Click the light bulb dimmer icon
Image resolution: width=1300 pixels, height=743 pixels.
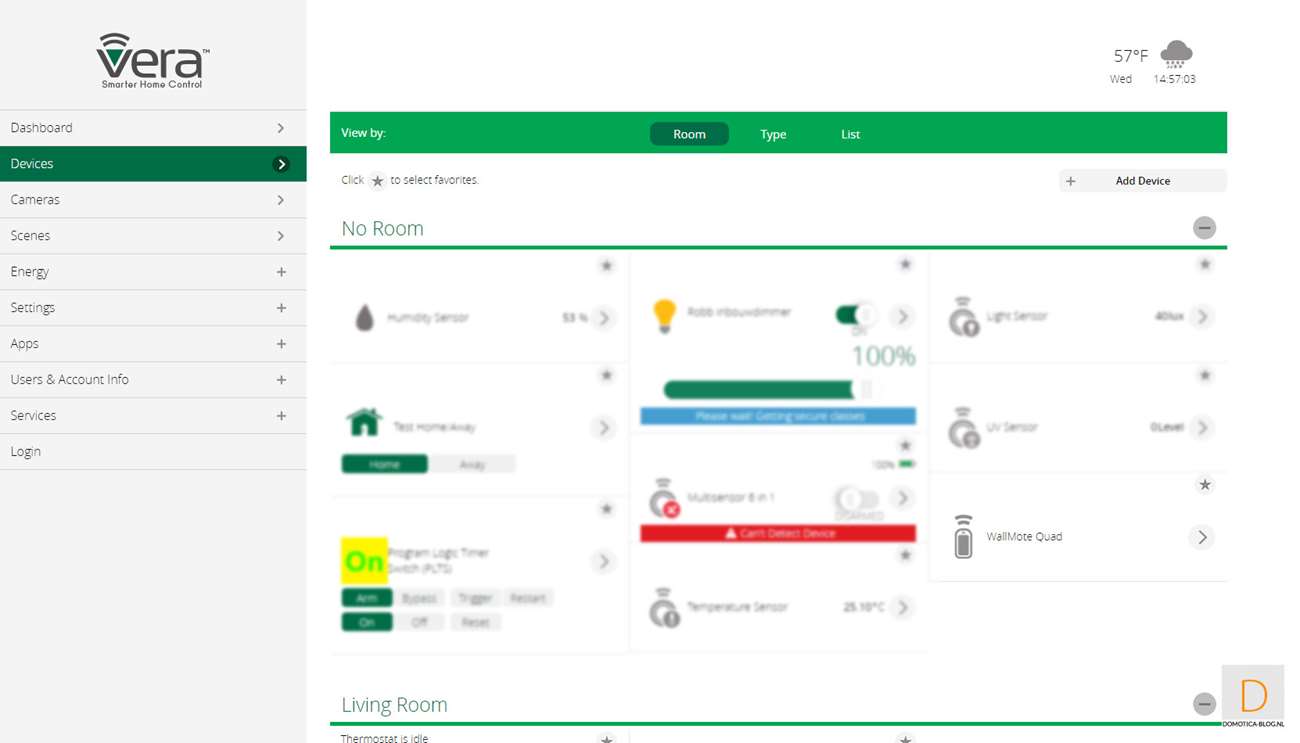point(664,315)
